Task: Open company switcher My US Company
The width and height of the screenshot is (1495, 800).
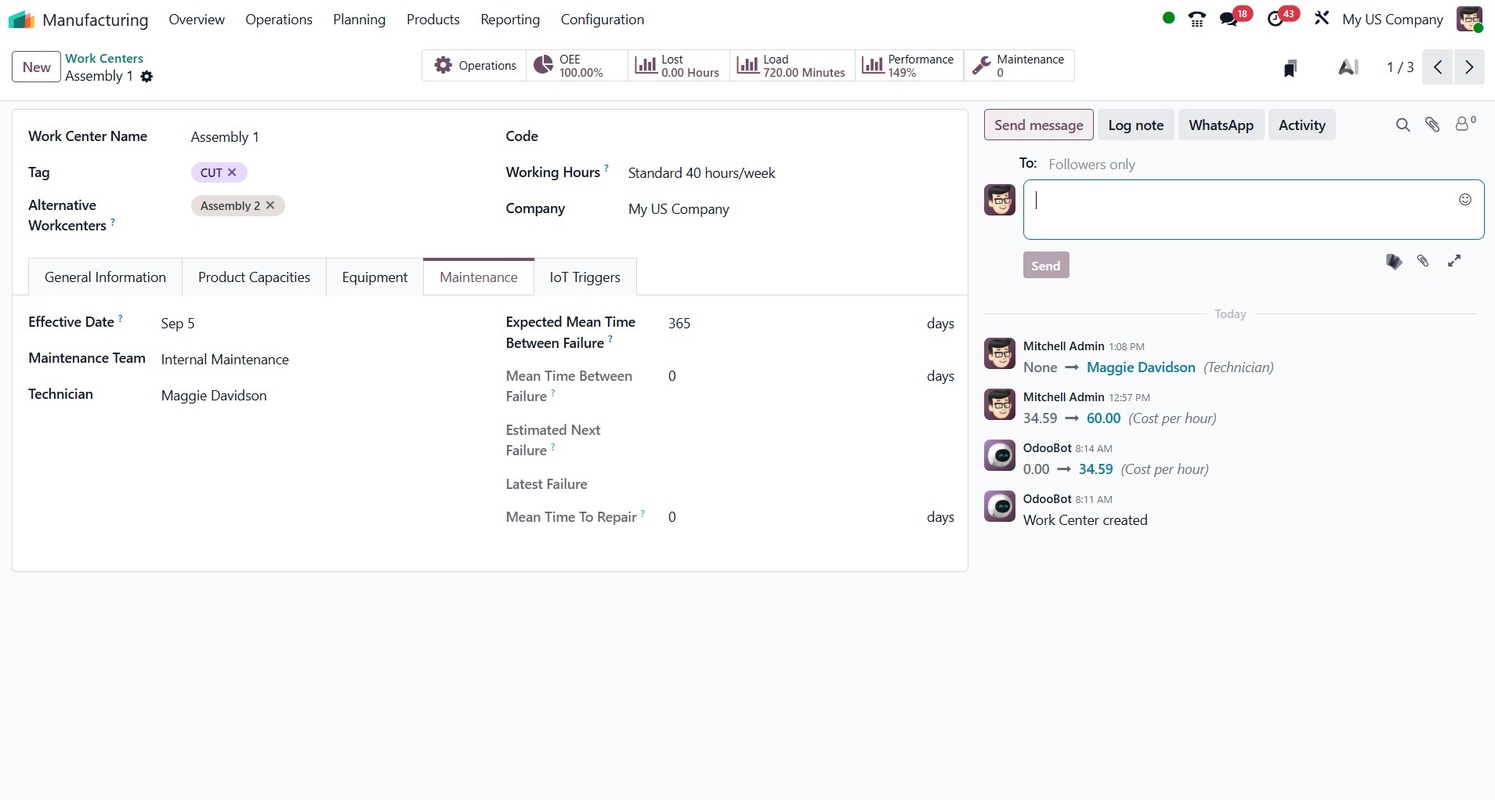Action: click(x=1392, y=19)
